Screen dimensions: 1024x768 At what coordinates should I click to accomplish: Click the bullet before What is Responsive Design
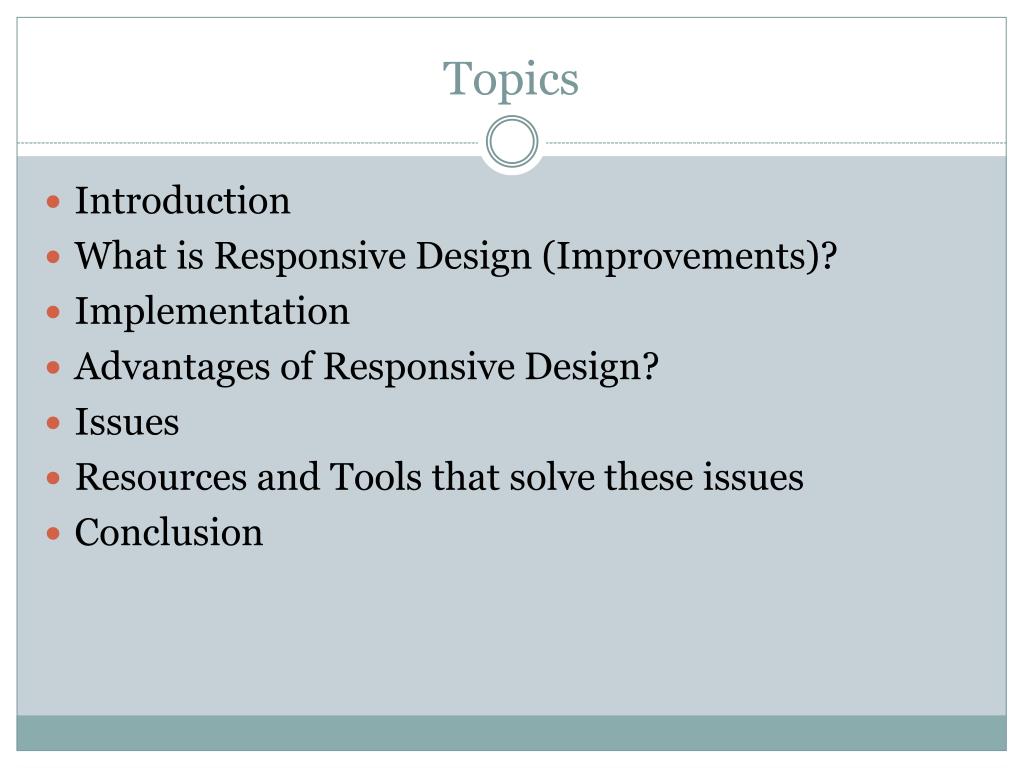[54, 257]
